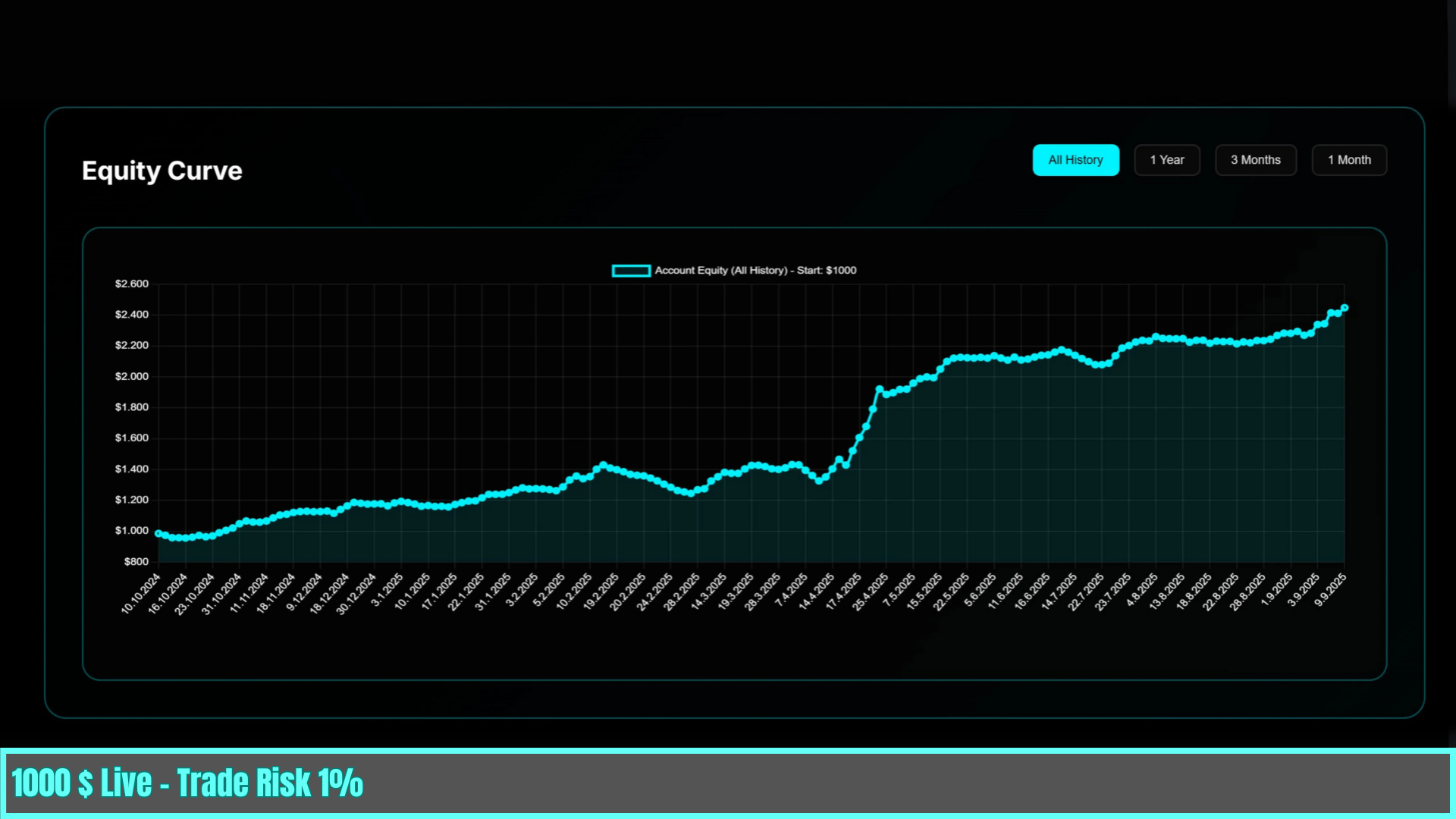1456x819 pixels.
Task: Click the 10.10.2024 x-axis date label
Action: [x=142, y=593]
